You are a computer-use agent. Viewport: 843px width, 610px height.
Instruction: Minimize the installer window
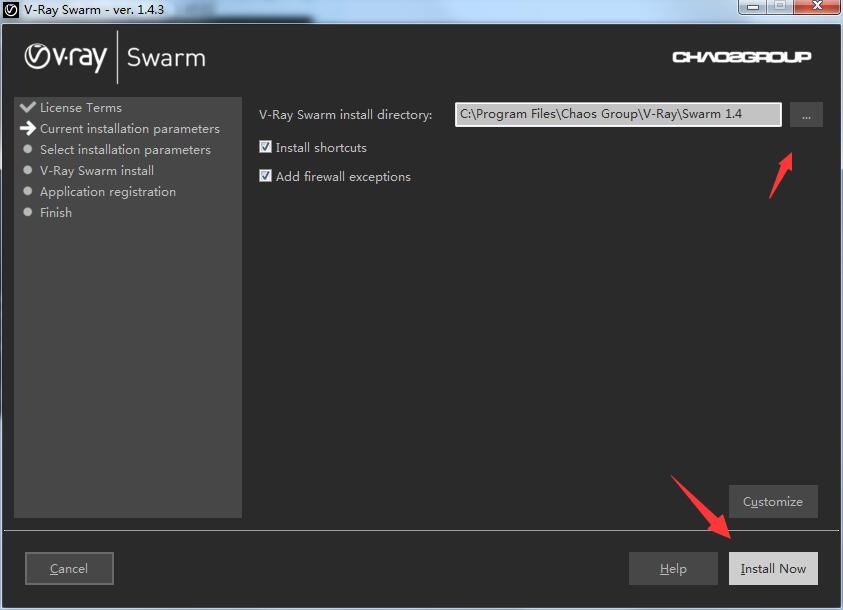751,7
